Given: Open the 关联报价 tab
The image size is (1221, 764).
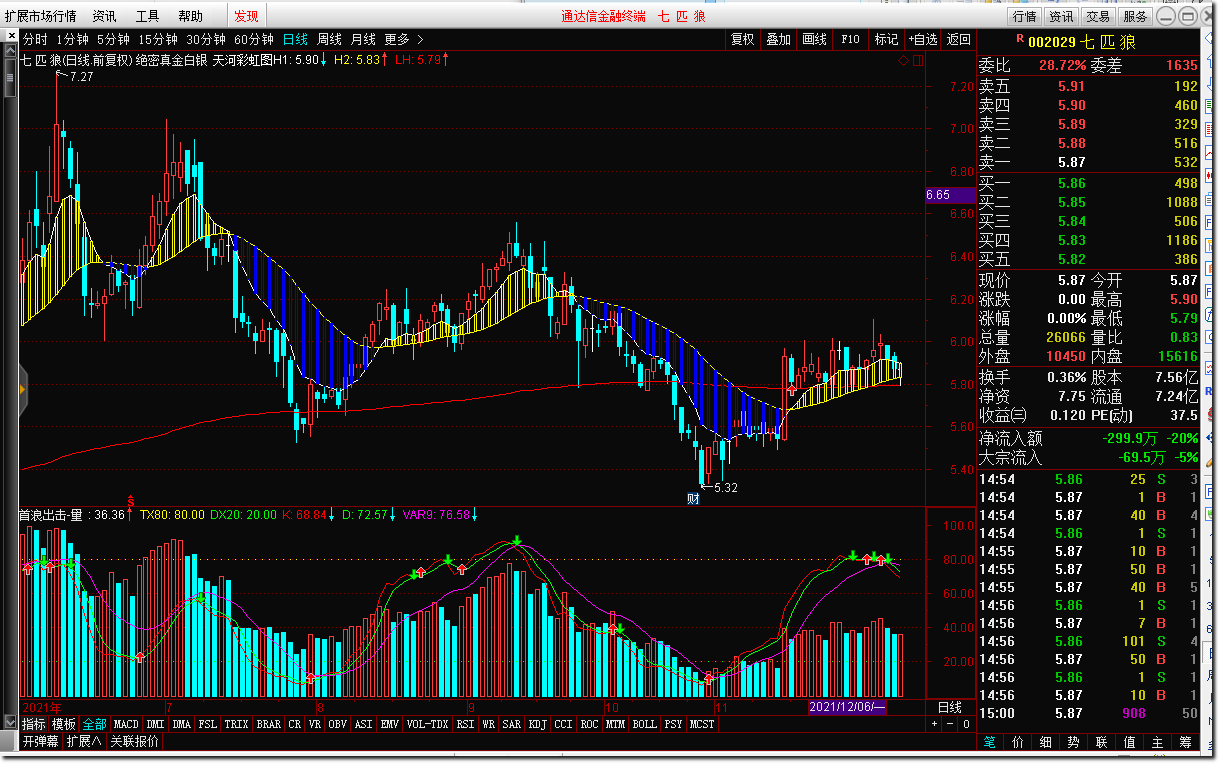Looking at the screenshot, I should point(134,742).
